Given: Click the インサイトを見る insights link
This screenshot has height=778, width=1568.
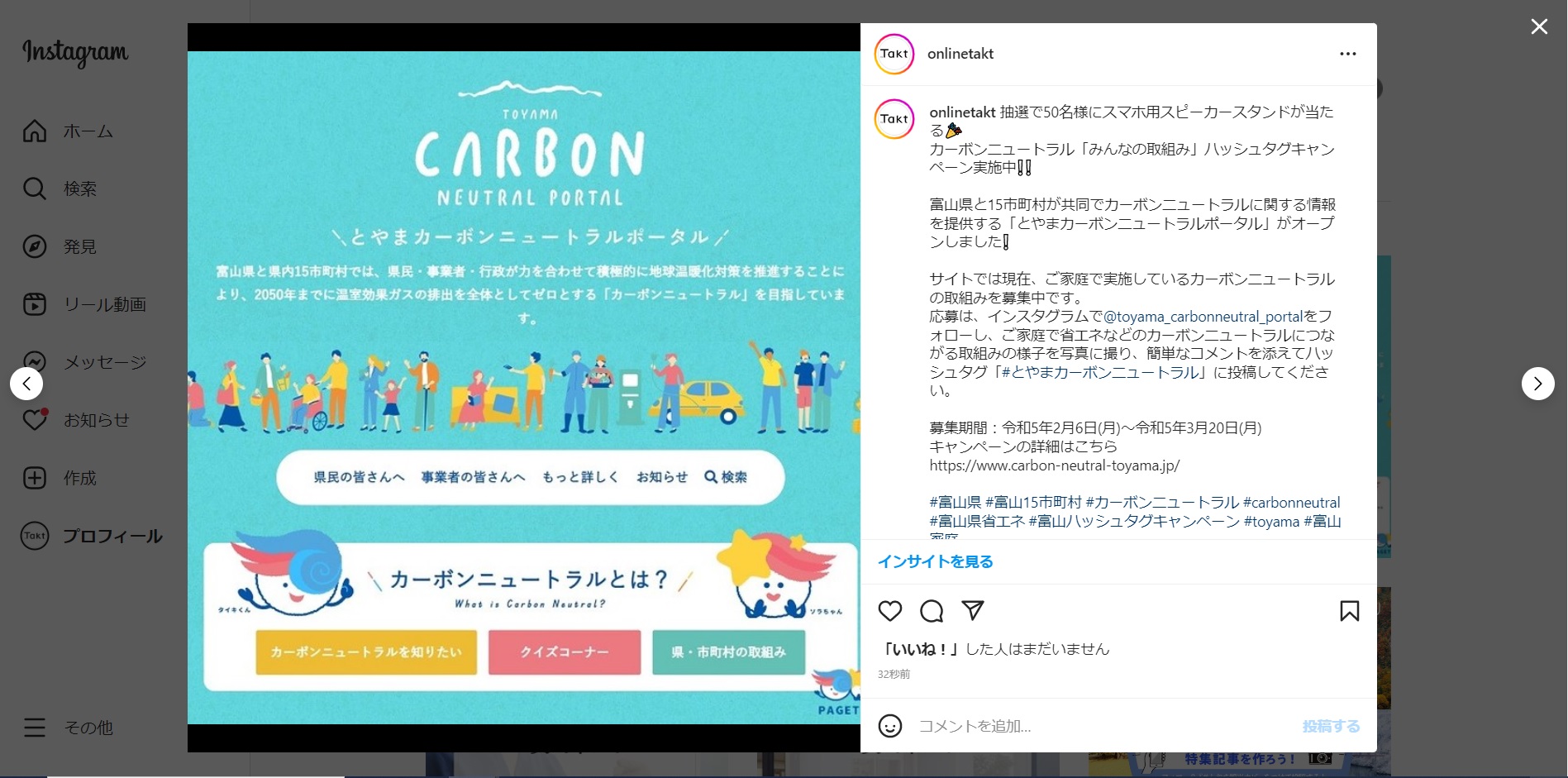Looking at the screenshot, I should 935,561.
